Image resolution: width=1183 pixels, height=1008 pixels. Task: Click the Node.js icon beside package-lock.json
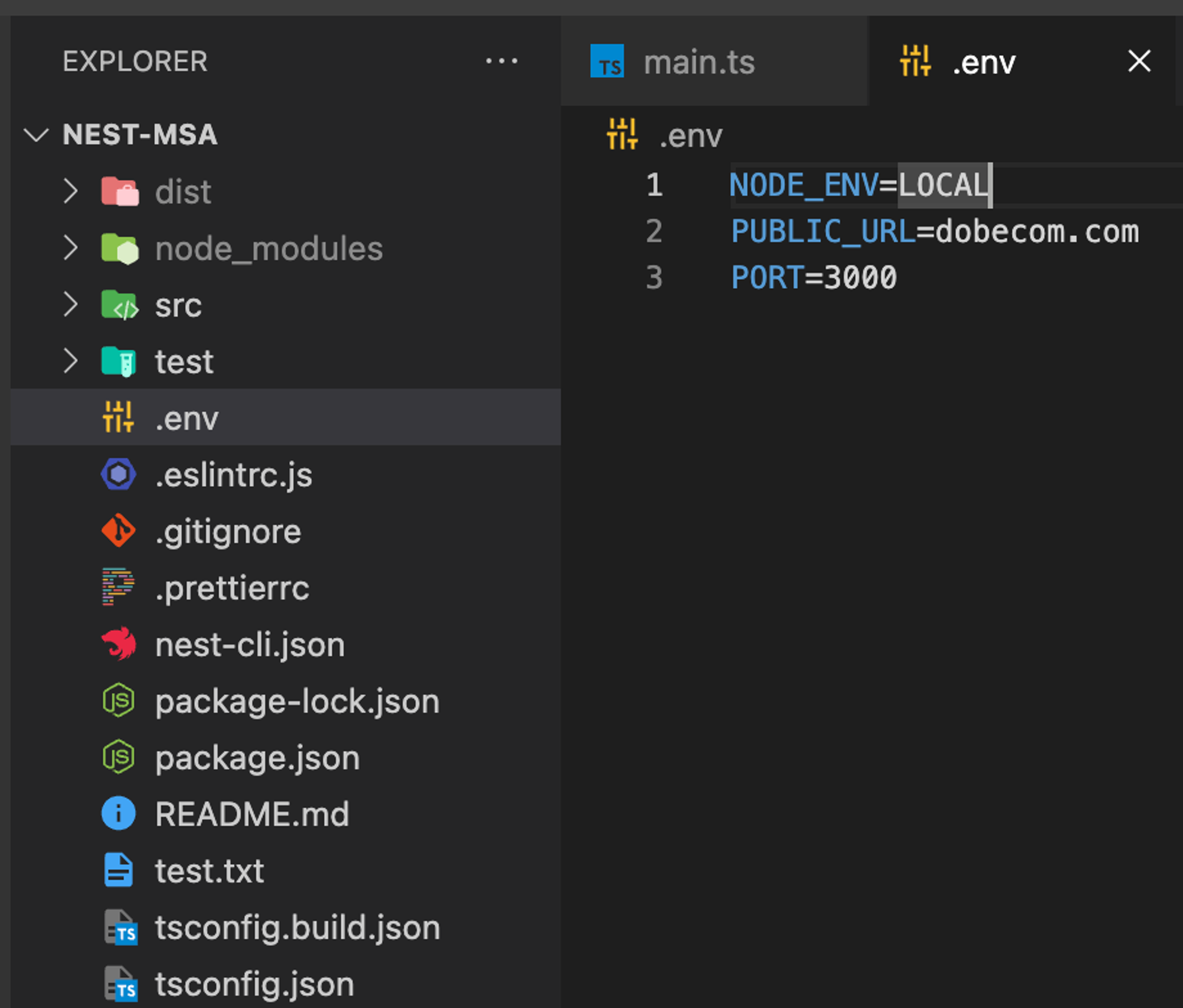click(x=118, y=700)
